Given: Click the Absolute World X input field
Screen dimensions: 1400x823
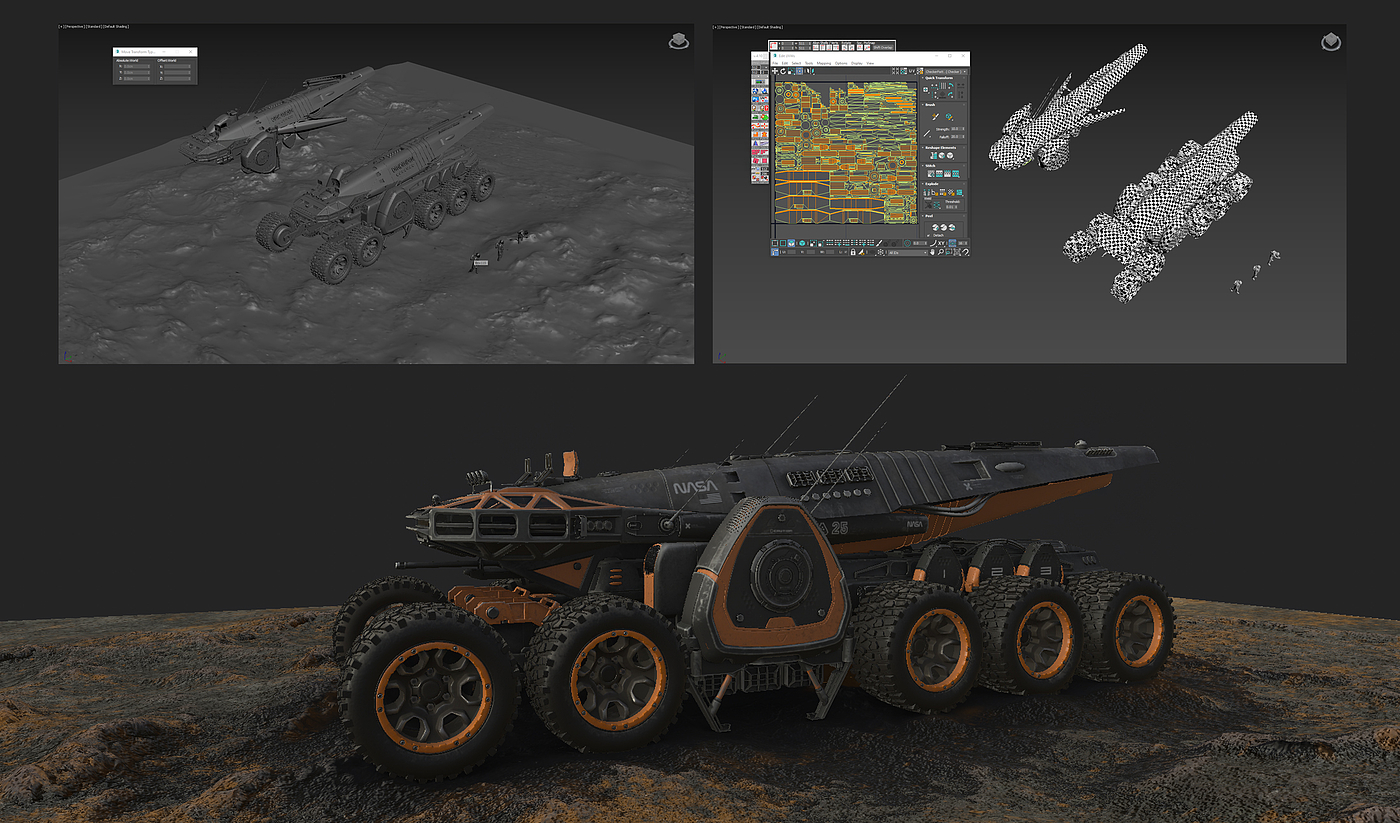Looking at the screenshot, I should click(136, 66).
